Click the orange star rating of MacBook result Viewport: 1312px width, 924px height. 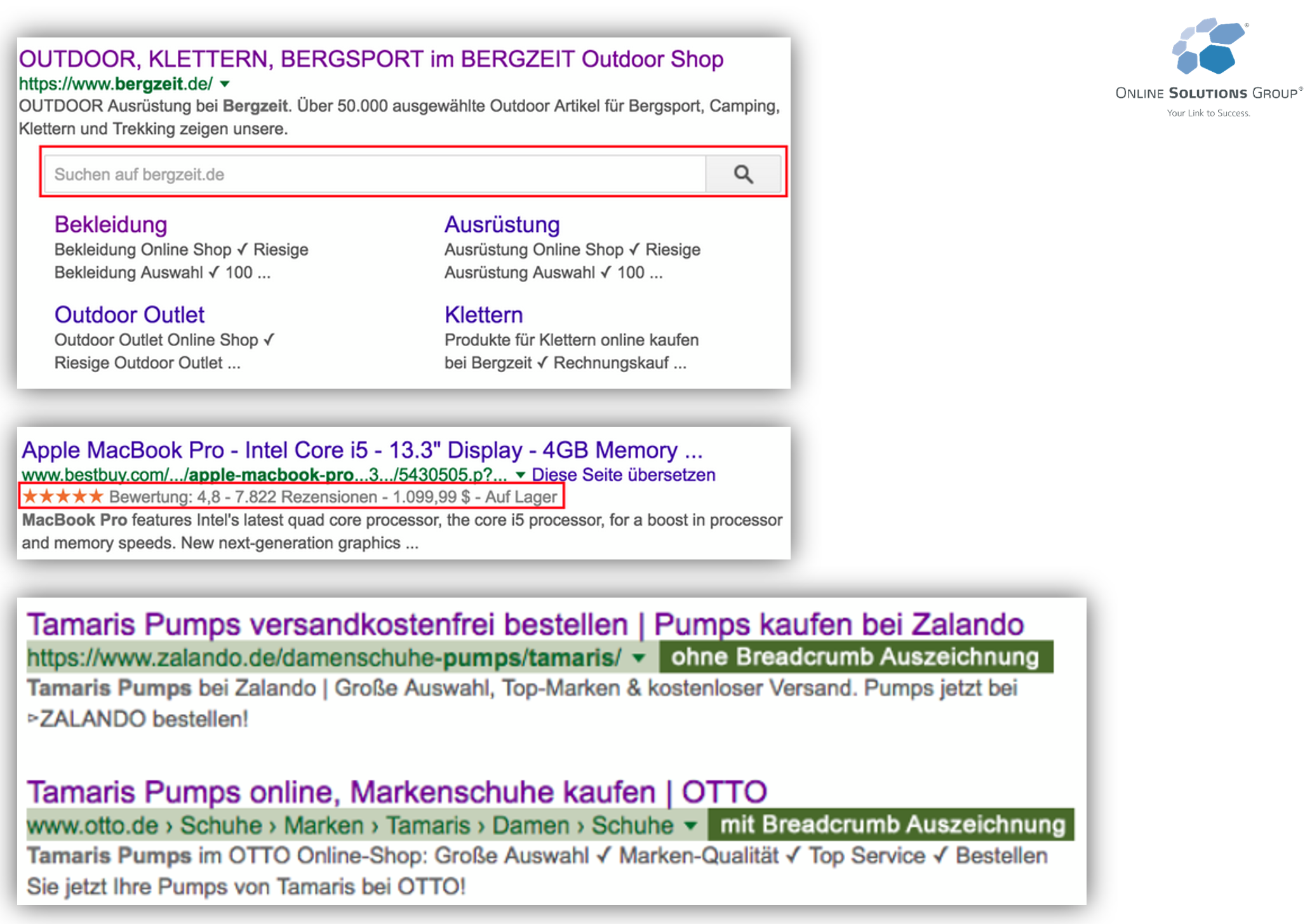(62, 496)
